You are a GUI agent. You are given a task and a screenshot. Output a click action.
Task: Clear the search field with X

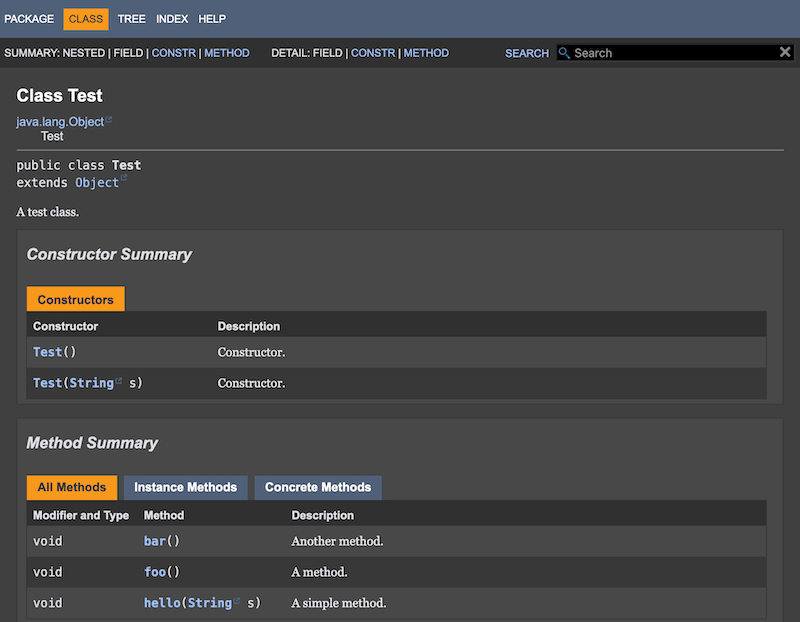pyautogui.click(x=785, y=52)
